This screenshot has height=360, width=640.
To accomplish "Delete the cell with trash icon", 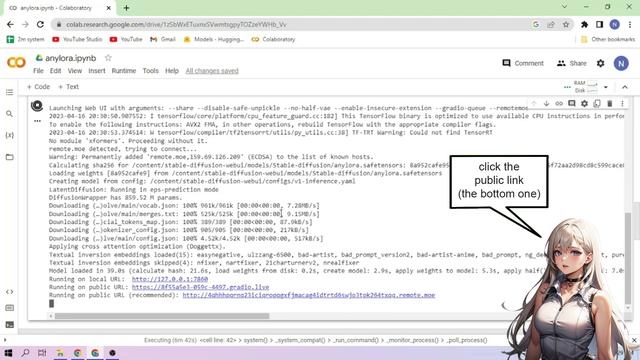I will [x=610, y=104].
